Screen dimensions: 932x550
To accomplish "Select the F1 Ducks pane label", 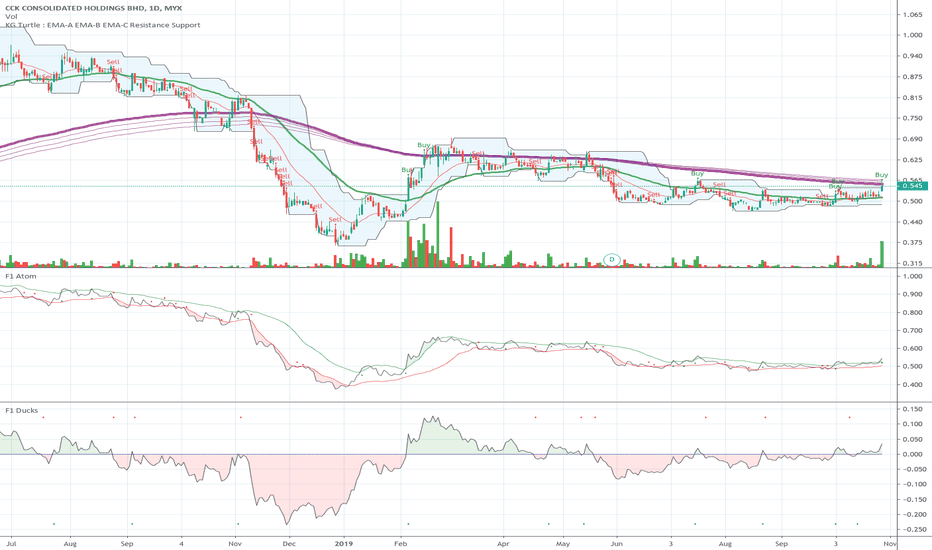I will click(x=21, y=410).
